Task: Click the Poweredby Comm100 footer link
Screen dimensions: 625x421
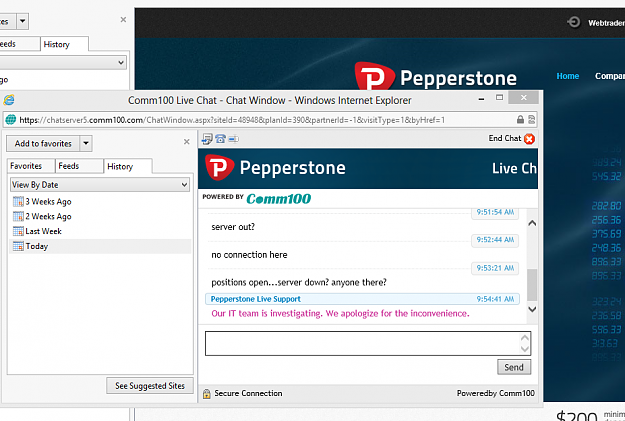Action: [495, 393]
